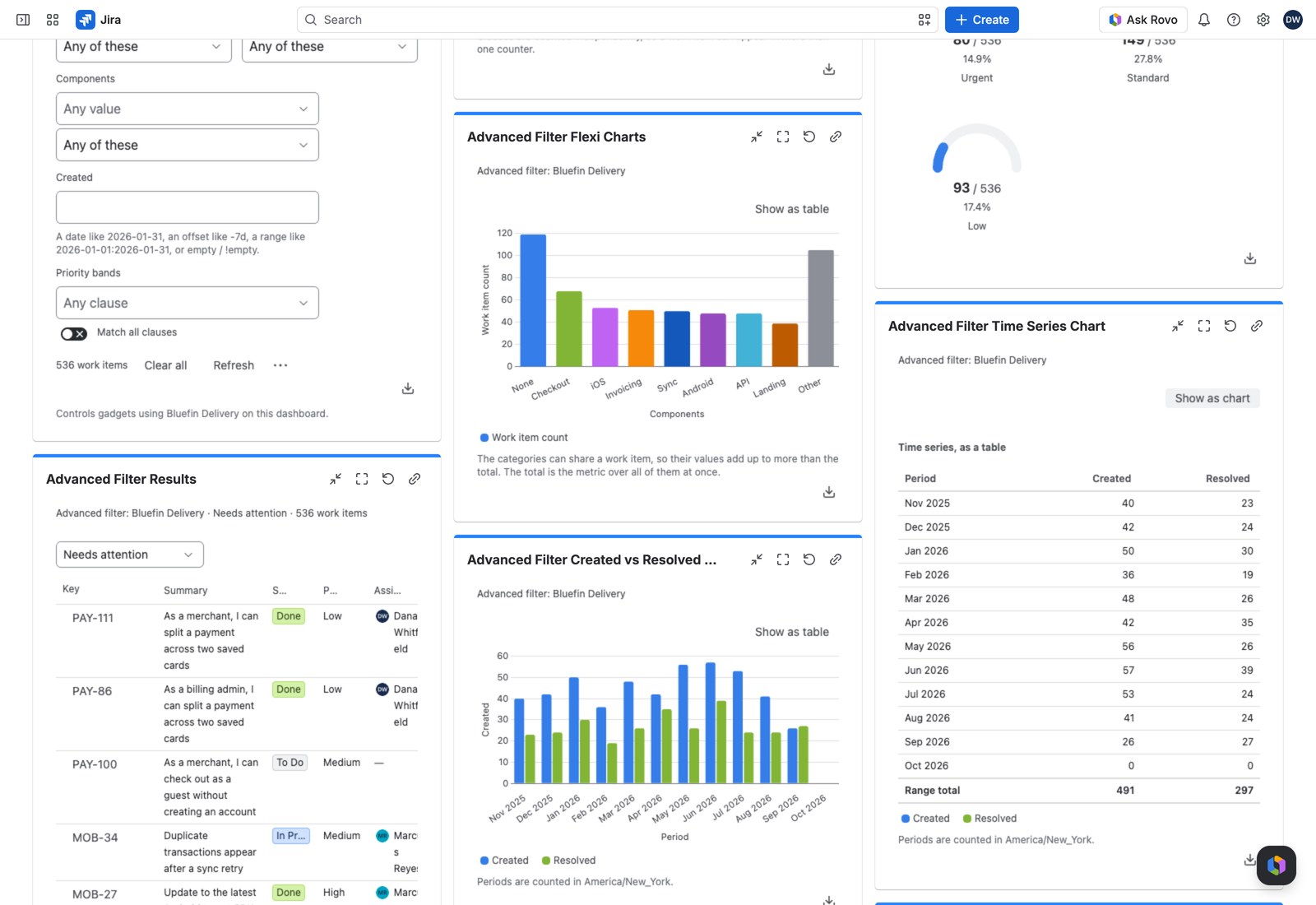Image resolution: width=1316 pixels, height=905 pixels.
Task: Open the Jira settings gear
Action: 1263,20
